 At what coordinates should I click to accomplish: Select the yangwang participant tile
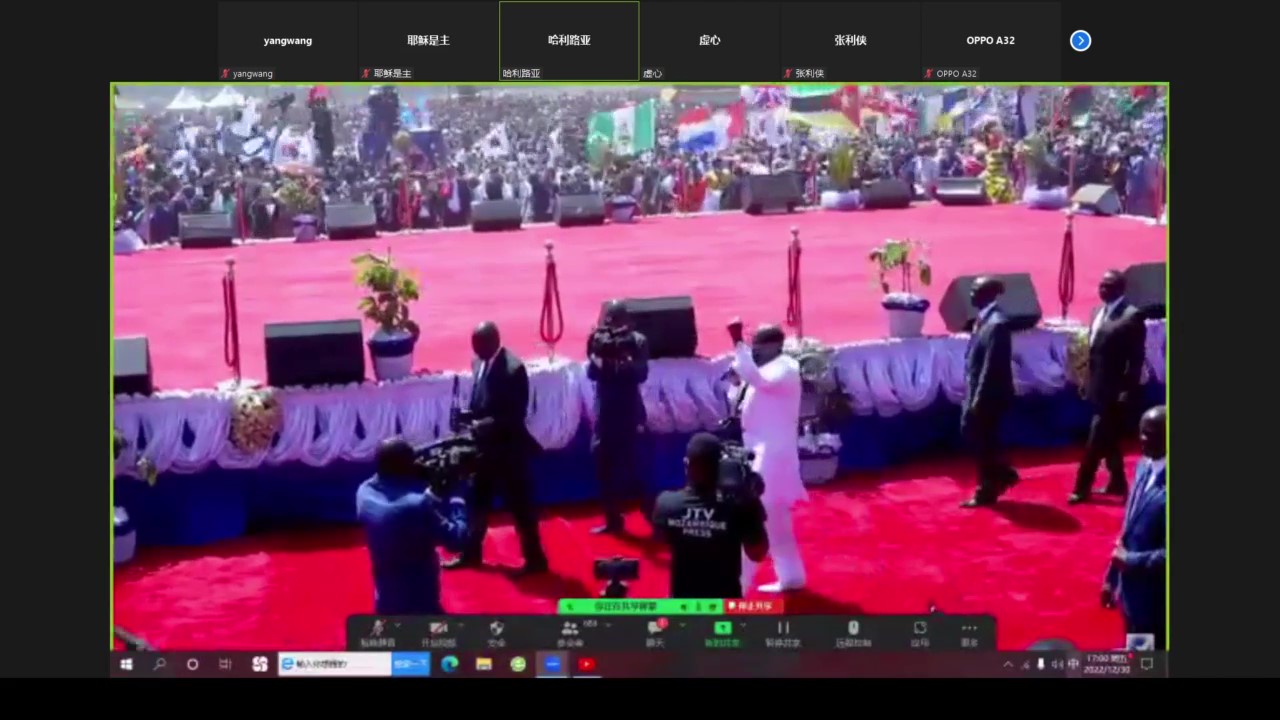[x=288, y=41]
